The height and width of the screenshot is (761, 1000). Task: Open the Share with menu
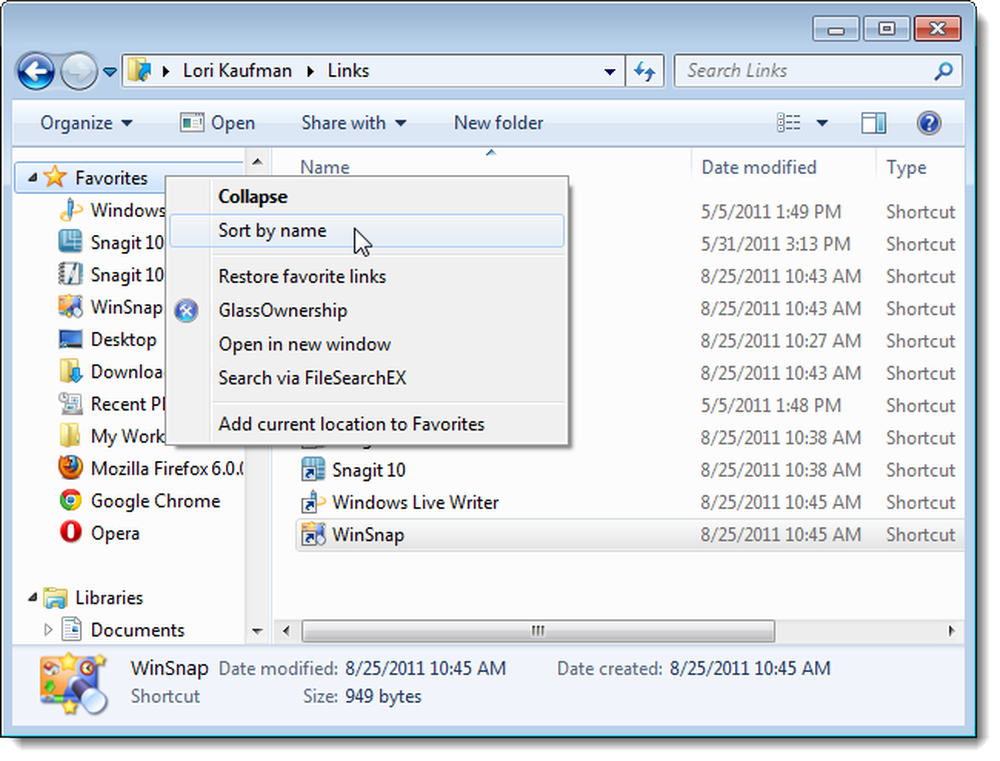(353, 122)
